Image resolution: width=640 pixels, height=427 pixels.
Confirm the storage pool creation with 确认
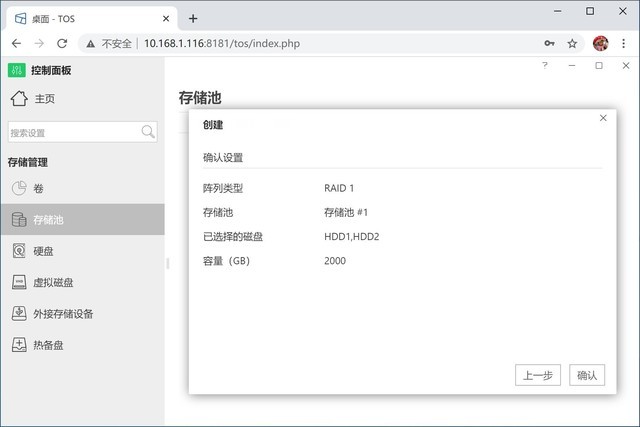(587, 375)
